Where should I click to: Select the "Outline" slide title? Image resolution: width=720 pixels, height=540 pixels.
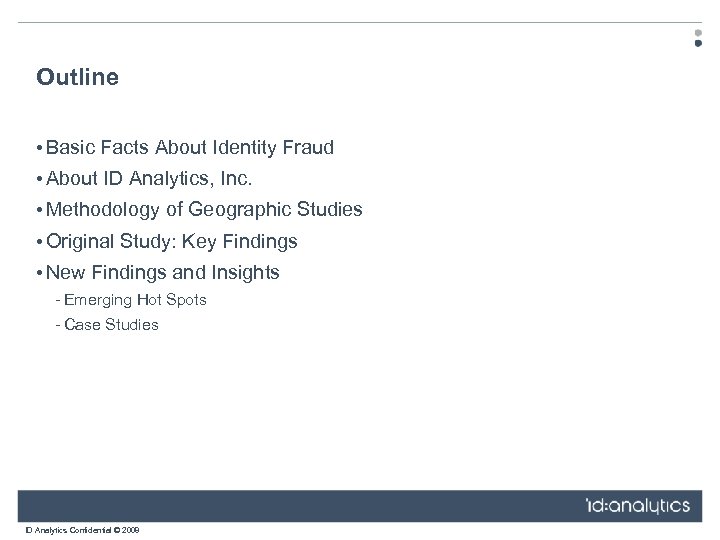tap(77, 77)
